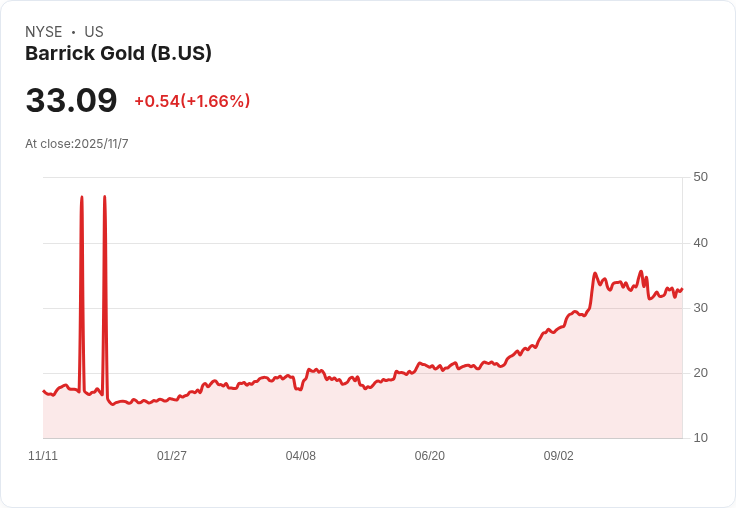Click the 40 price axis label
Image resolution: width=736 pixels, height=508 pixels.
pos(700,243)
